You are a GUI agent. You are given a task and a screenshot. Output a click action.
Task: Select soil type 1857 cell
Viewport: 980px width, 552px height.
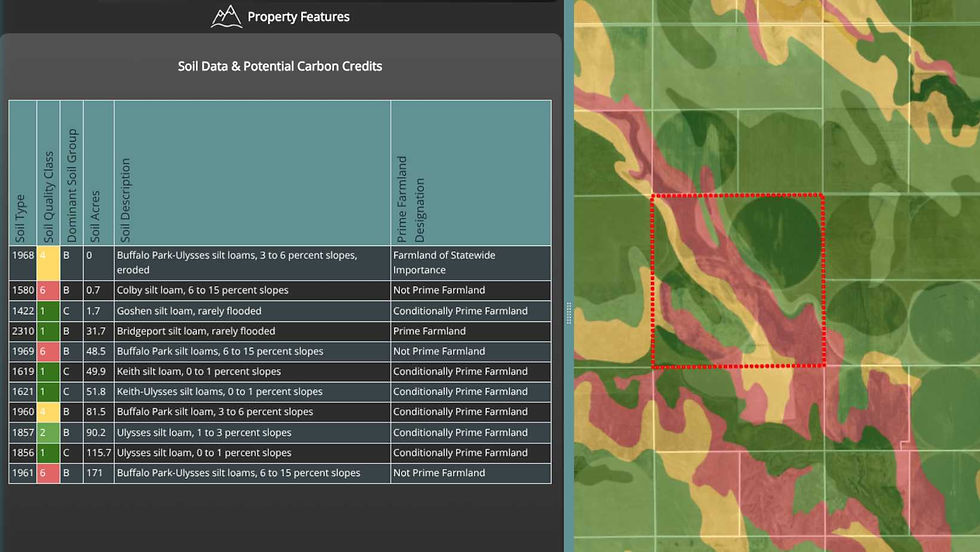click(x=23, y=432)
